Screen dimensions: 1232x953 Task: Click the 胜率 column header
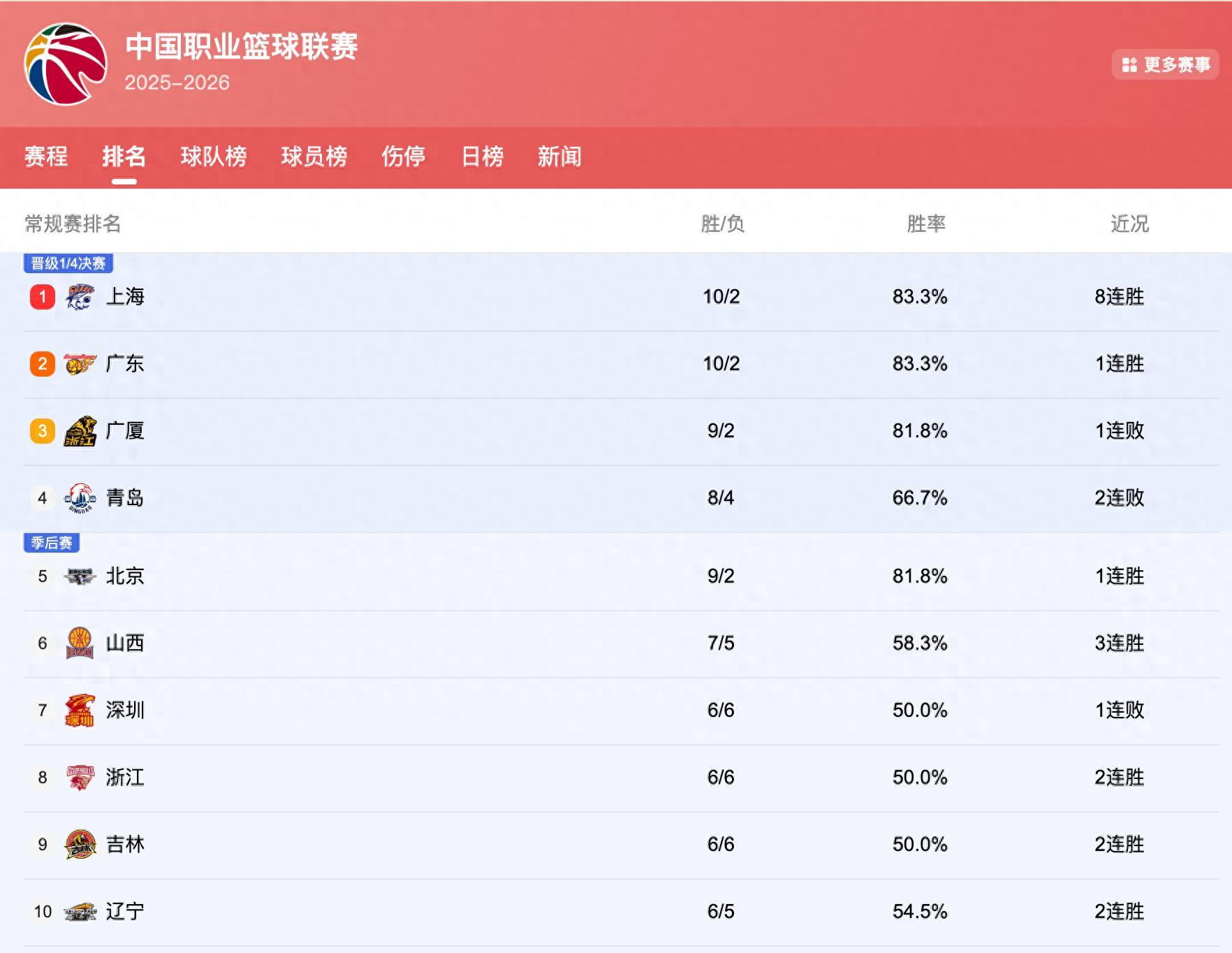pos(926,224)
